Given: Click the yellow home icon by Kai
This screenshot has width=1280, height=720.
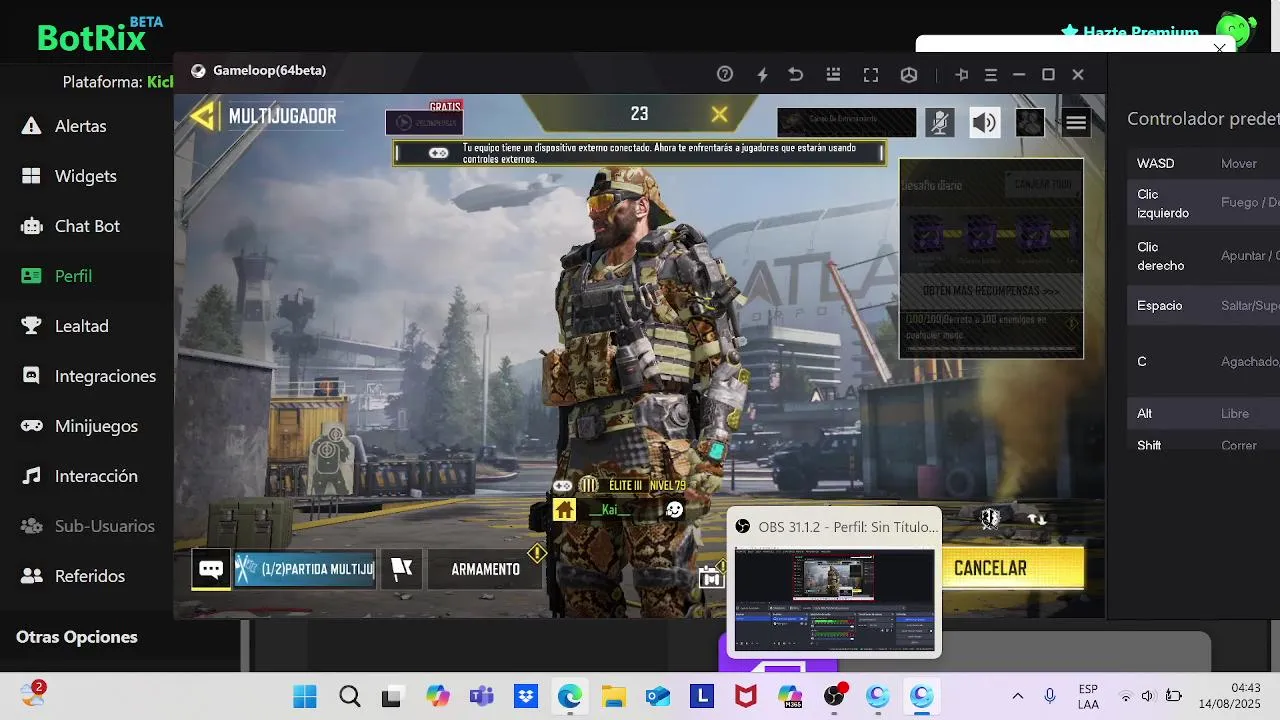Looking at the screenshot, I should tap(564, 510).
